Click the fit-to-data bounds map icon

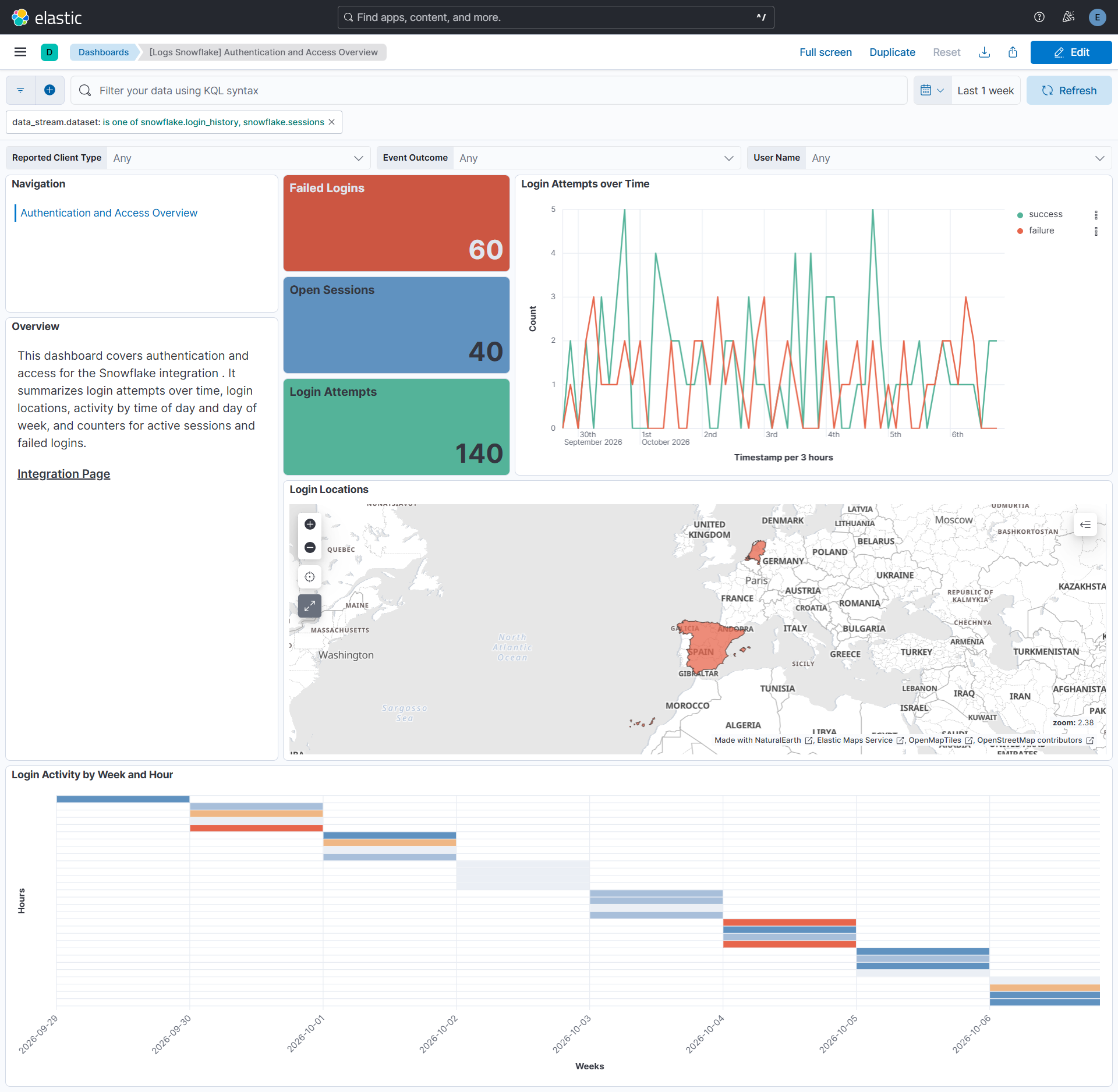click(310, 577)
